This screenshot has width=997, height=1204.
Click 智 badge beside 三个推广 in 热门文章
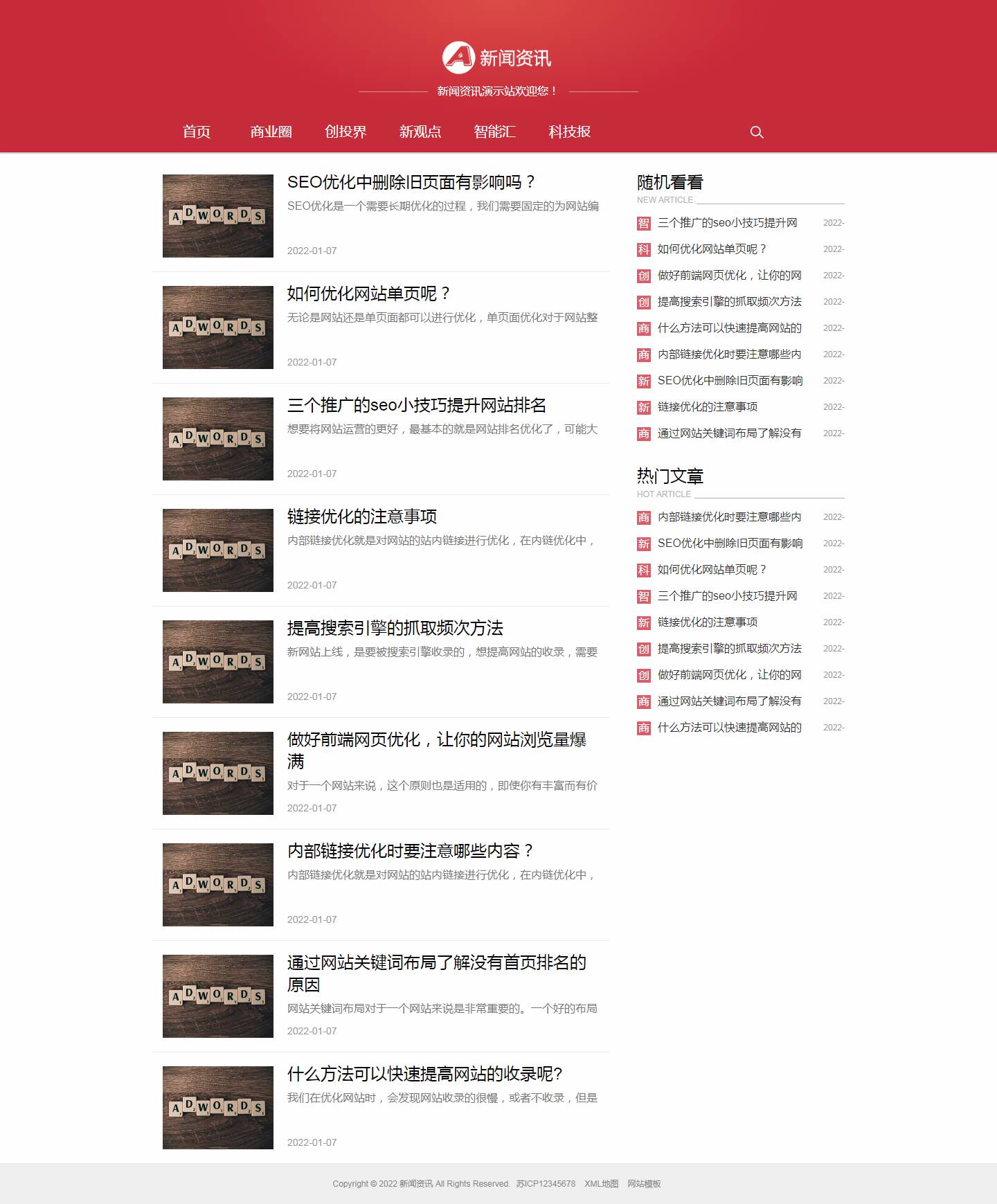[644, 596]
